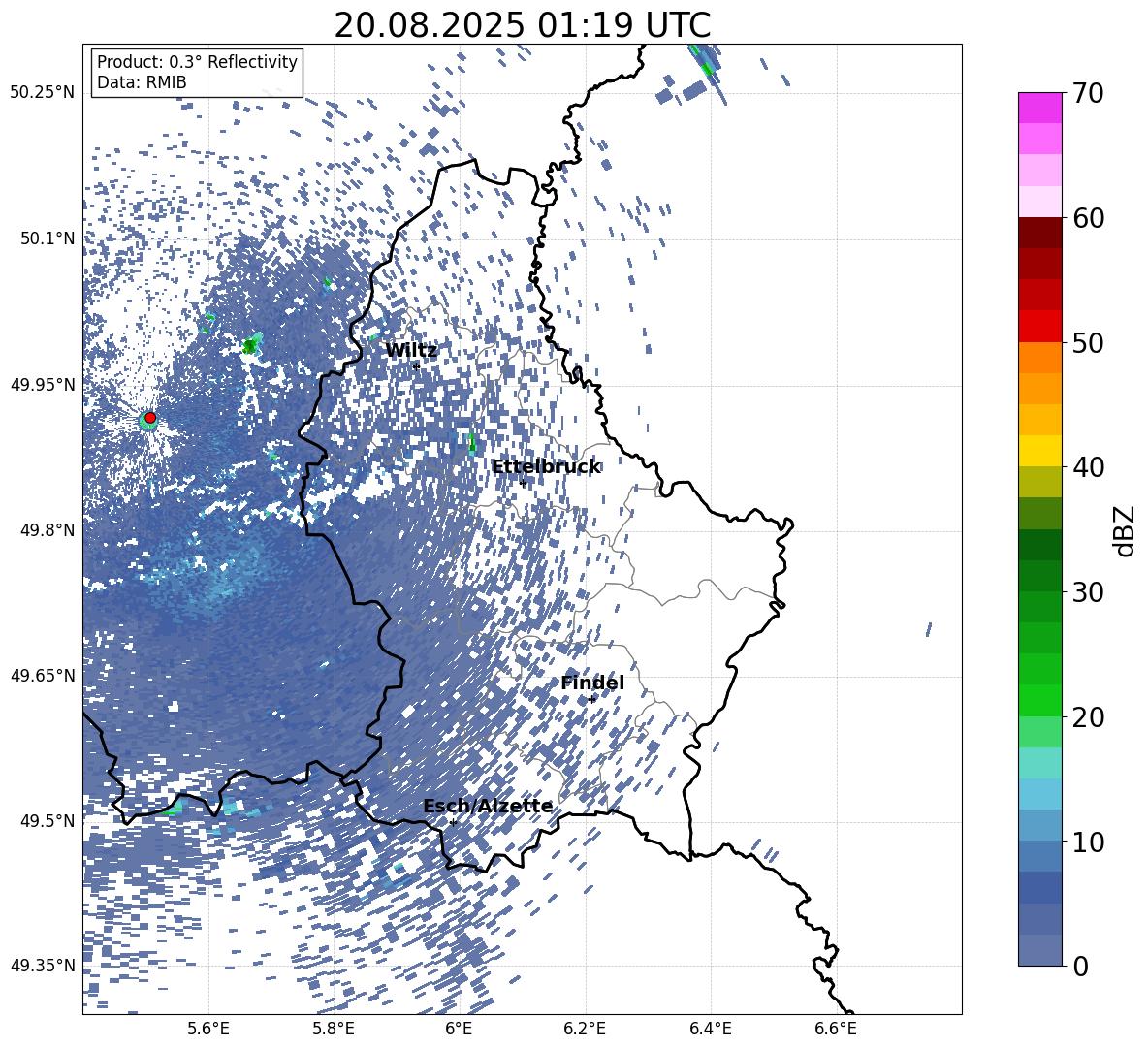Click the Esch/Alzette station marker cross
1148x1048 pixels.
pos(453,822)
